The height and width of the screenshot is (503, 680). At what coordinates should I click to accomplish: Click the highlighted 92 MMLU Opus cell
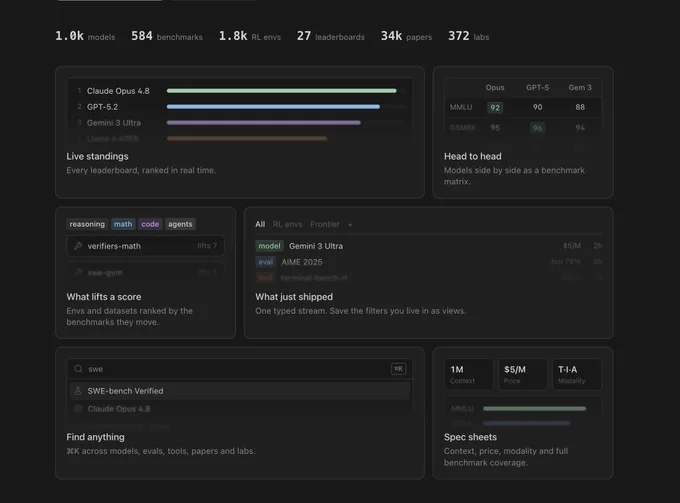coord(495,108)
